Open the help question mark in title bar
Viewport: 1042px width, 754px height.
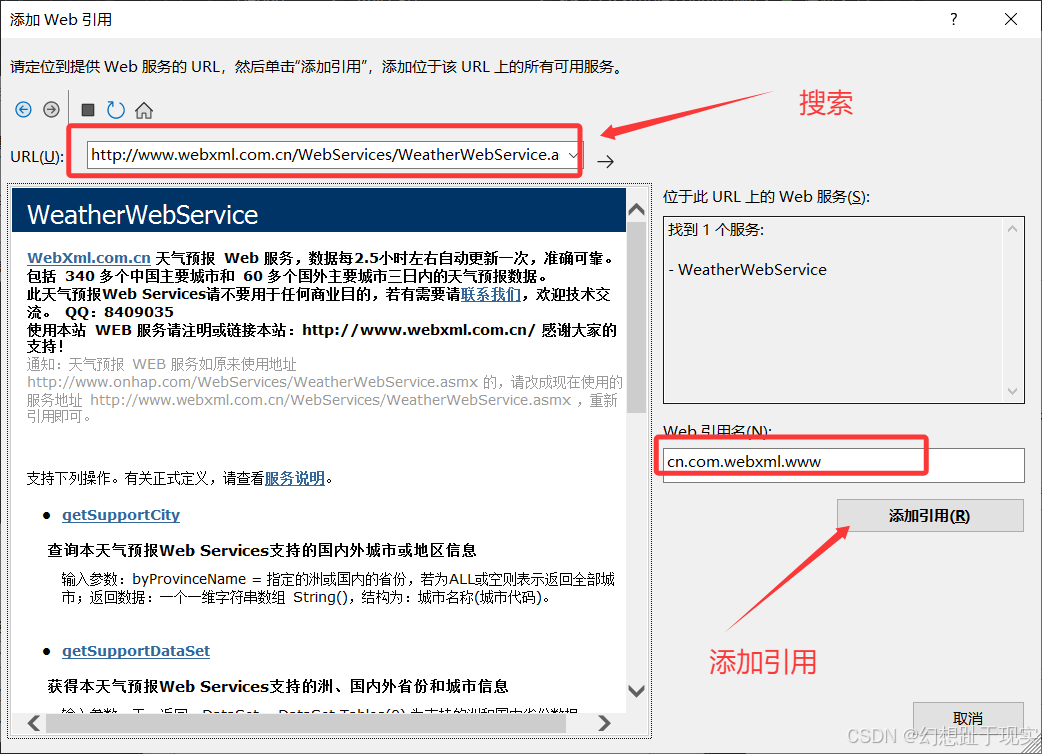(954, 19)
